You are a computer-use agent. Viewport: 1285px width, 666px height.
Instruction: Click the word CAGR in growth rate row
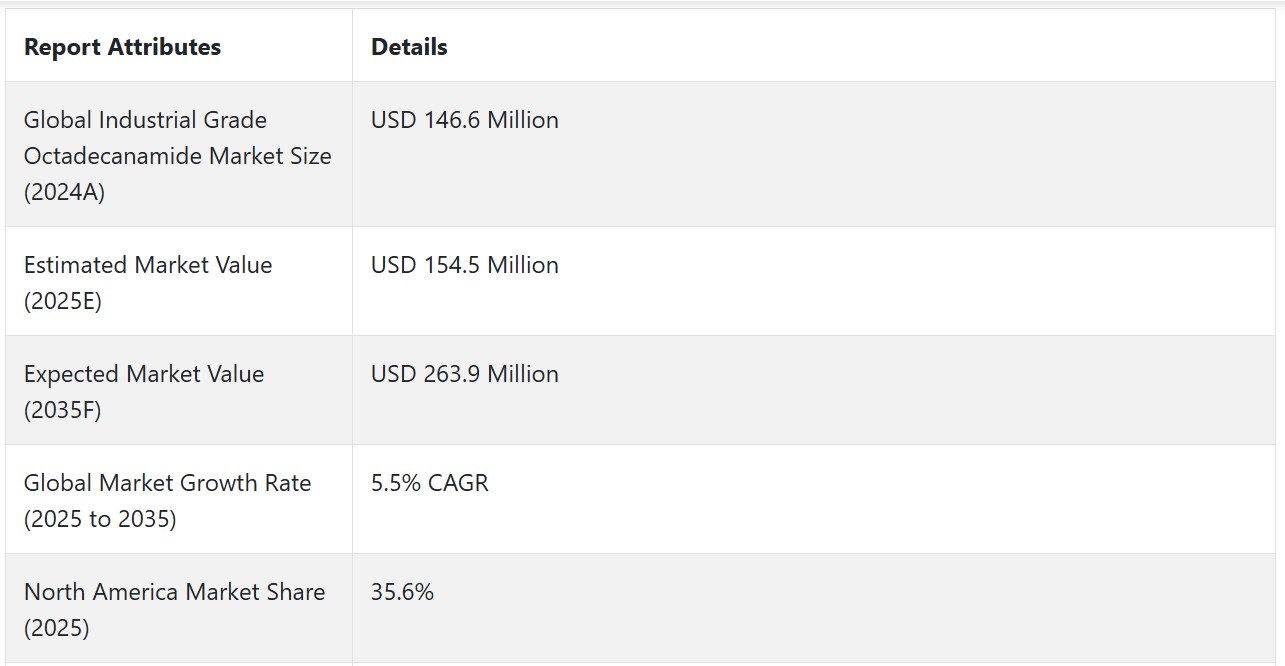(x=458, y=483)
